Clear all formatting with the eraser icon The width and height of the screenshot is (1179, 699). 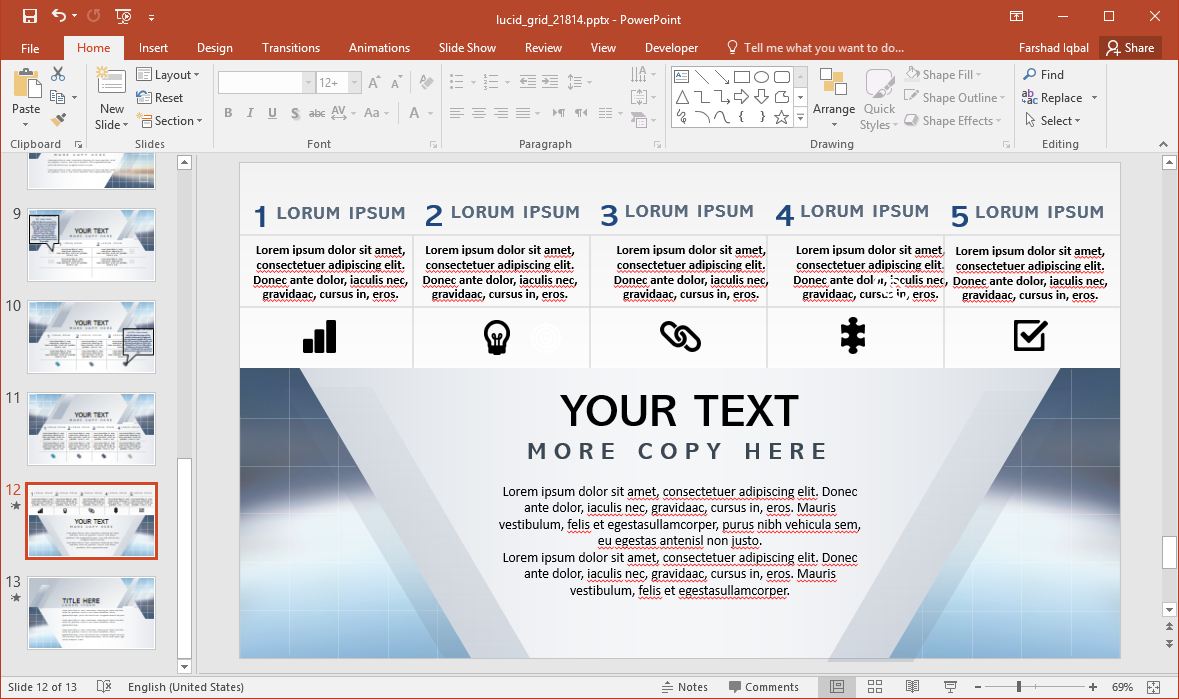[425, 82]
